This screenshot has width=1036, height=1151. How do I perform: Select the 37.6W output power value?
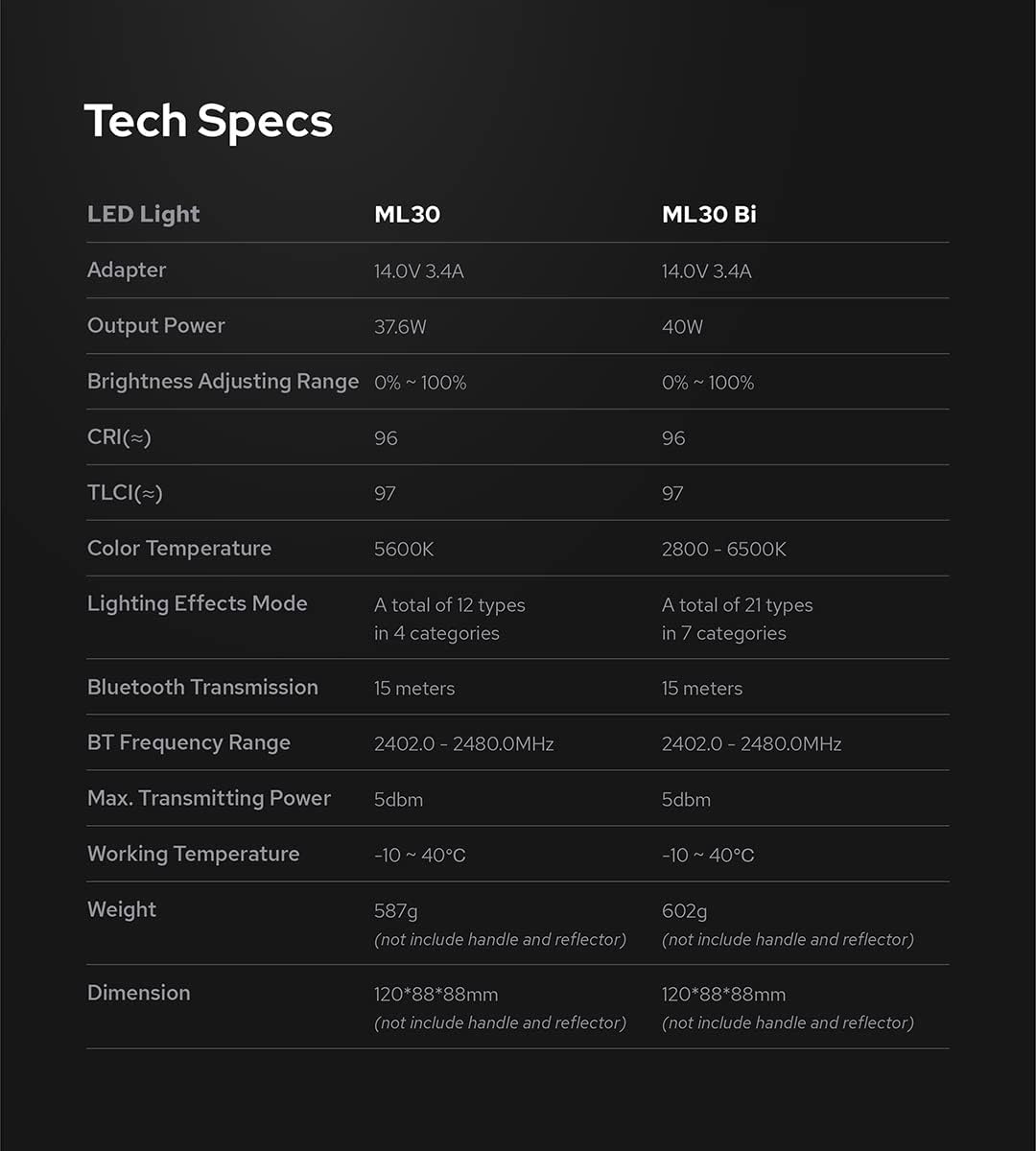(400, 327)
